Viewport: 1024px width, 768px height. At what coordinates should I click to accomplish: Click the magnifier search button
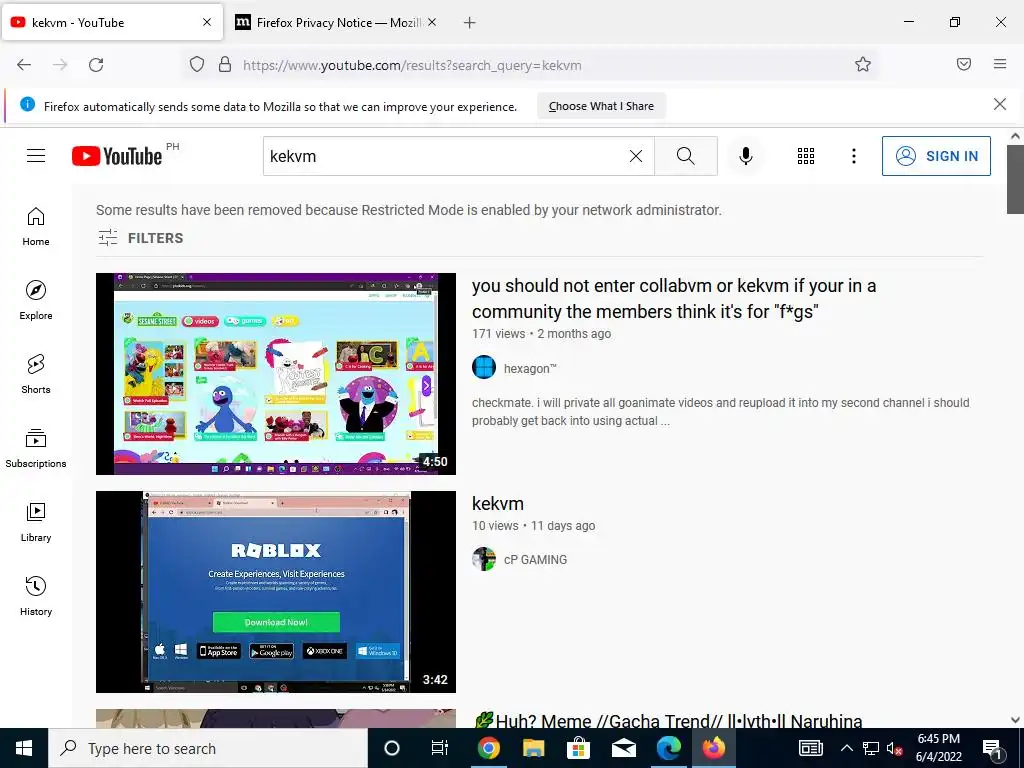[x=686, y=156]
